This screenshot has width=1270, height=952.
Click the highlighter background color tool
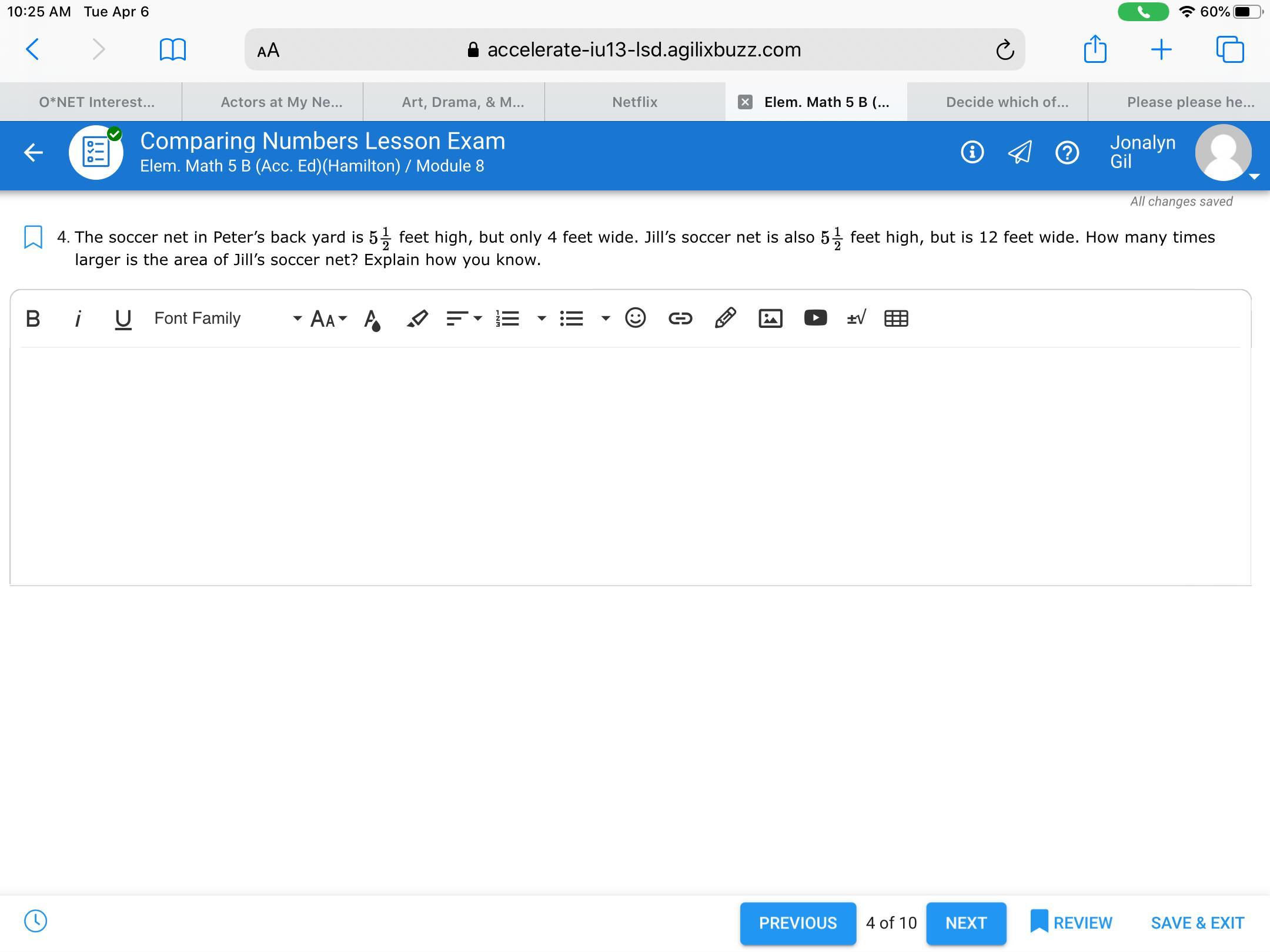(417, 318)
